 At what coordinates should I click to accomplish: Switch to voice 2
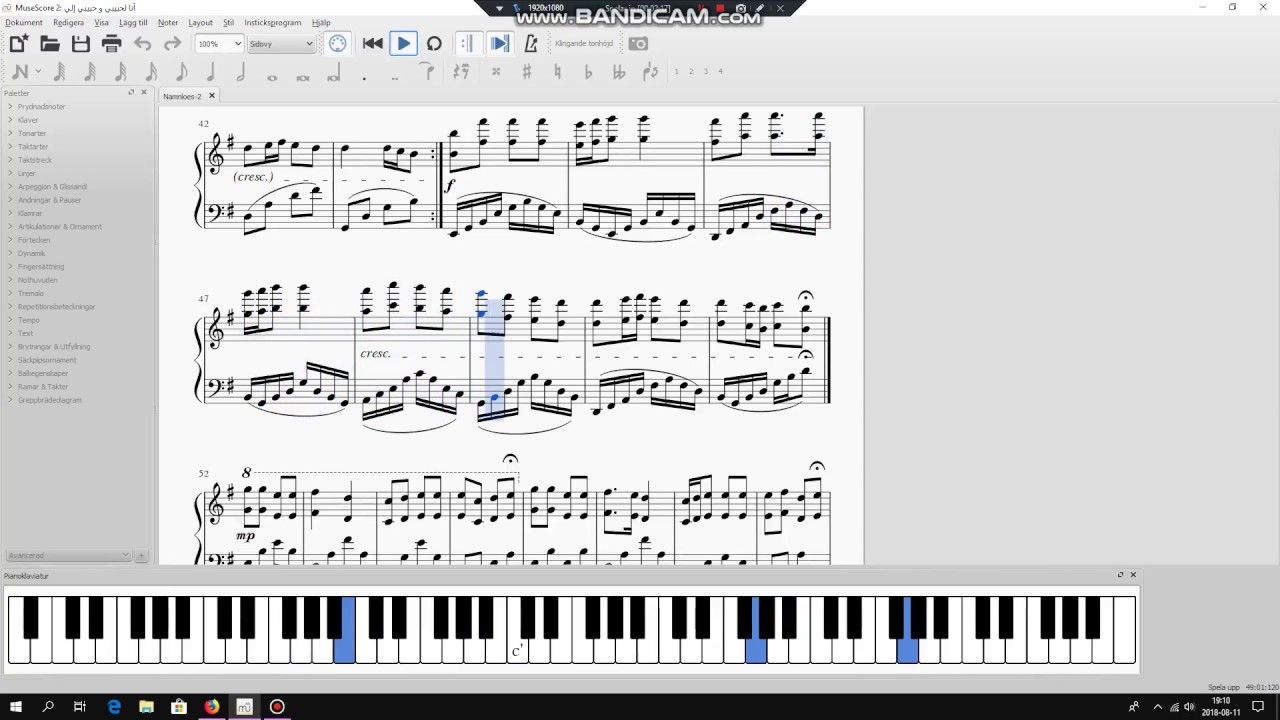(x=691, y=71)
